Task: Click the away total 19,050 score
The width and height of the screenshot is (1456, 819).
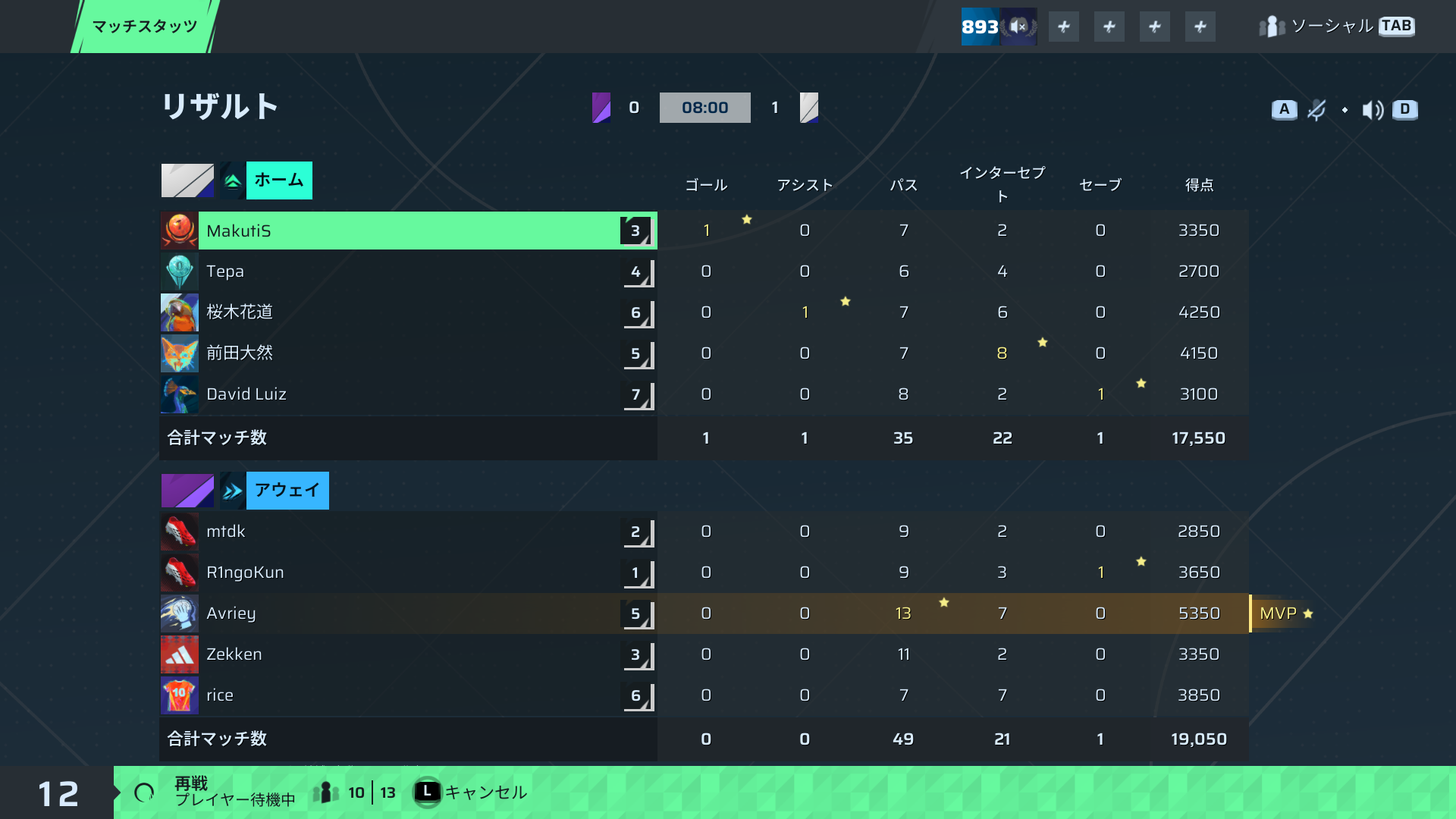Action: (1199, 739)
